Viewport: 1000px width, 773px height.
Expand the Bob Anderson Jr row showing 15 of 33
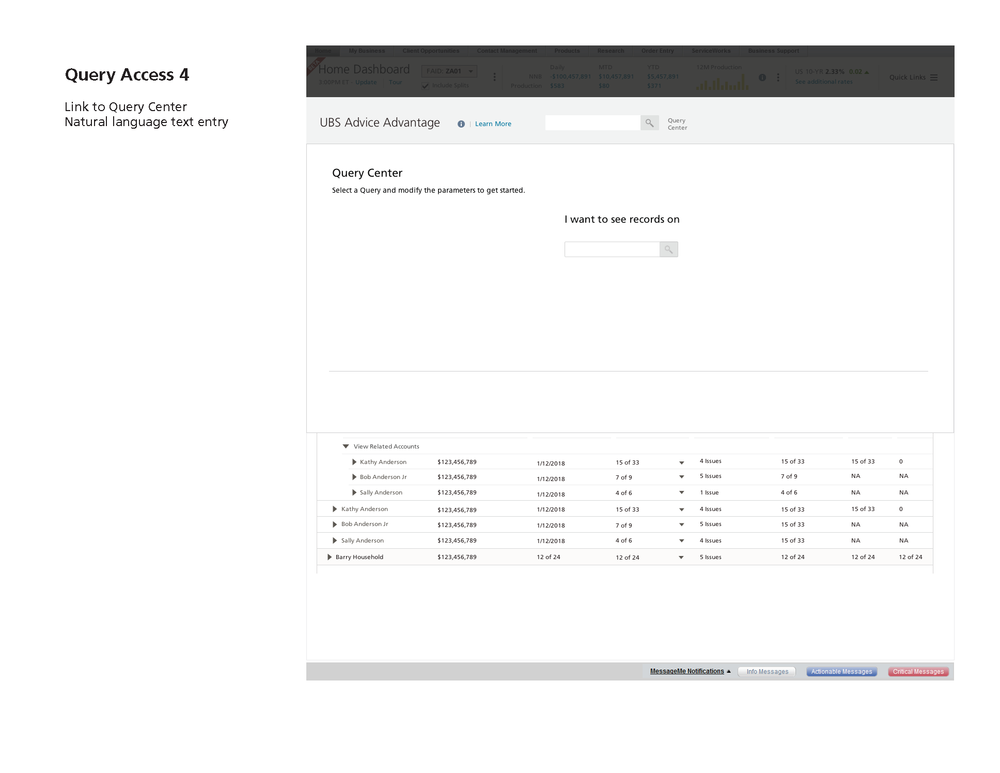(335, 524)
